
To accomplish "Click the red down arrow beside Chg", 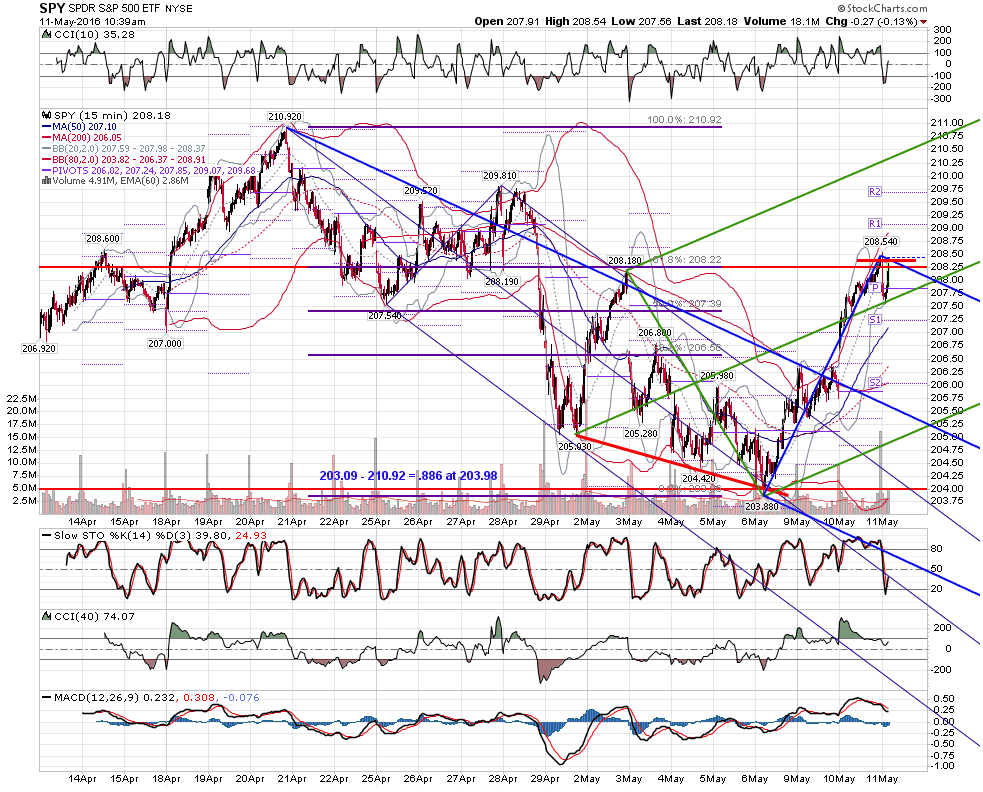I will 923,22.
